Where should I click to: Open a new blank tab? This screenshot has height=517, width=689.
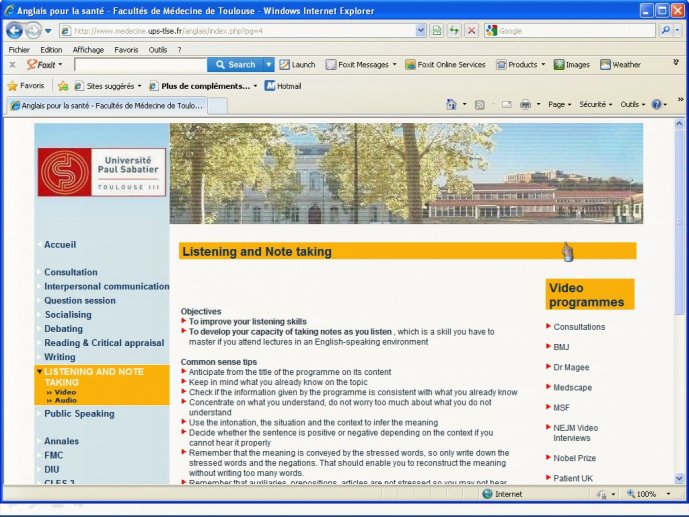tap(217, 106)
